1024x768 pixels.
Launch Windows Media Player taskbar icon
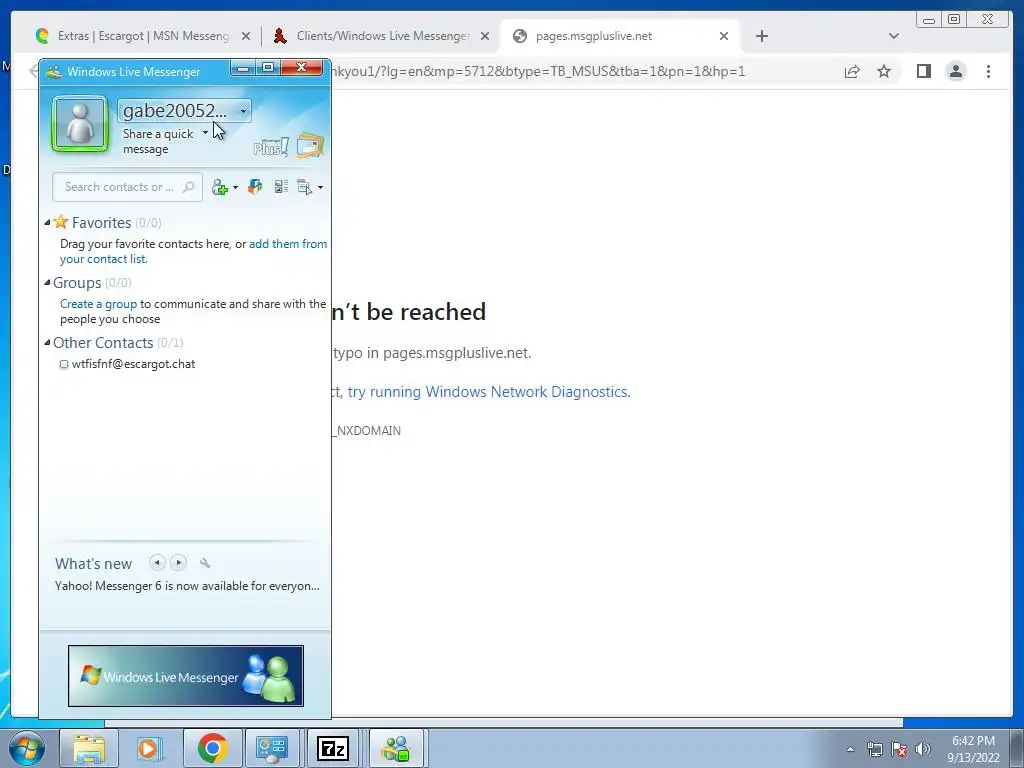150,748
